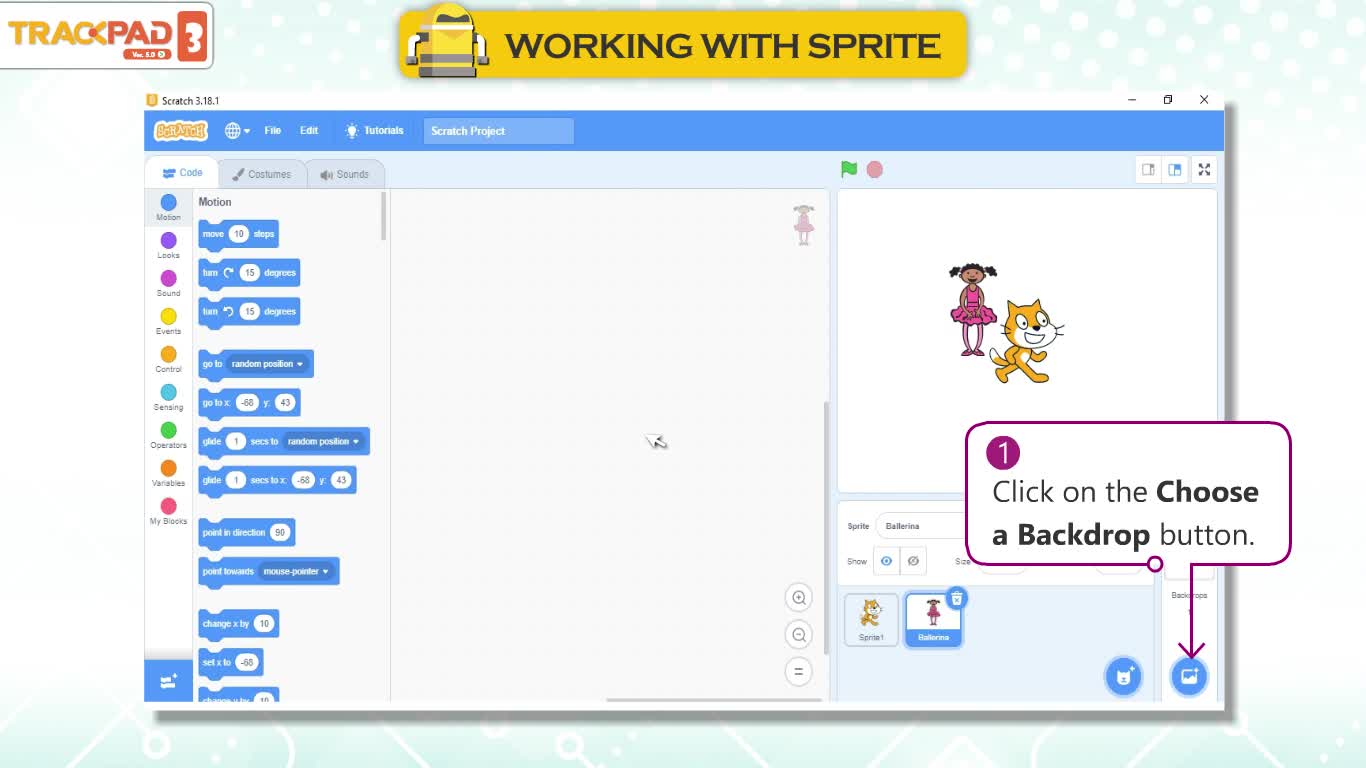
Task: Click the cat sprite on stage
Action: (1027, 342)
